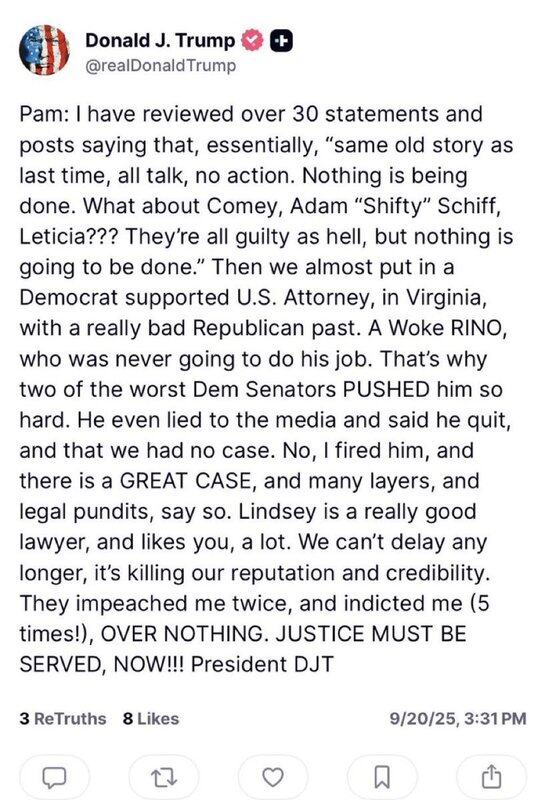Like the post with the heart icon
Image resolution: width=545 pixels, height=800 pixels.
coord(272,777)
